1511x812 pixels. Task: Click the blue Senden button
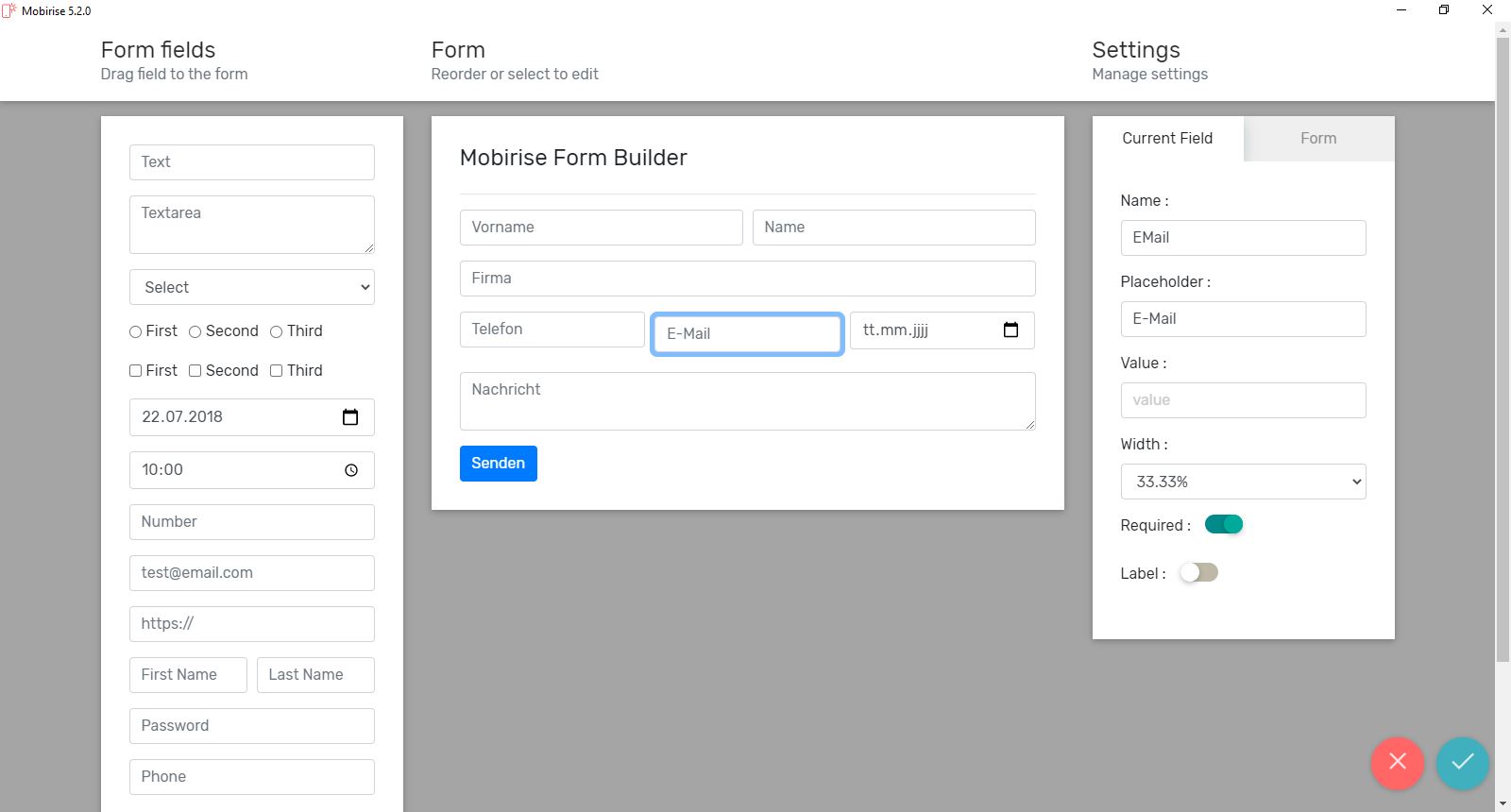[x=498, y=464]
